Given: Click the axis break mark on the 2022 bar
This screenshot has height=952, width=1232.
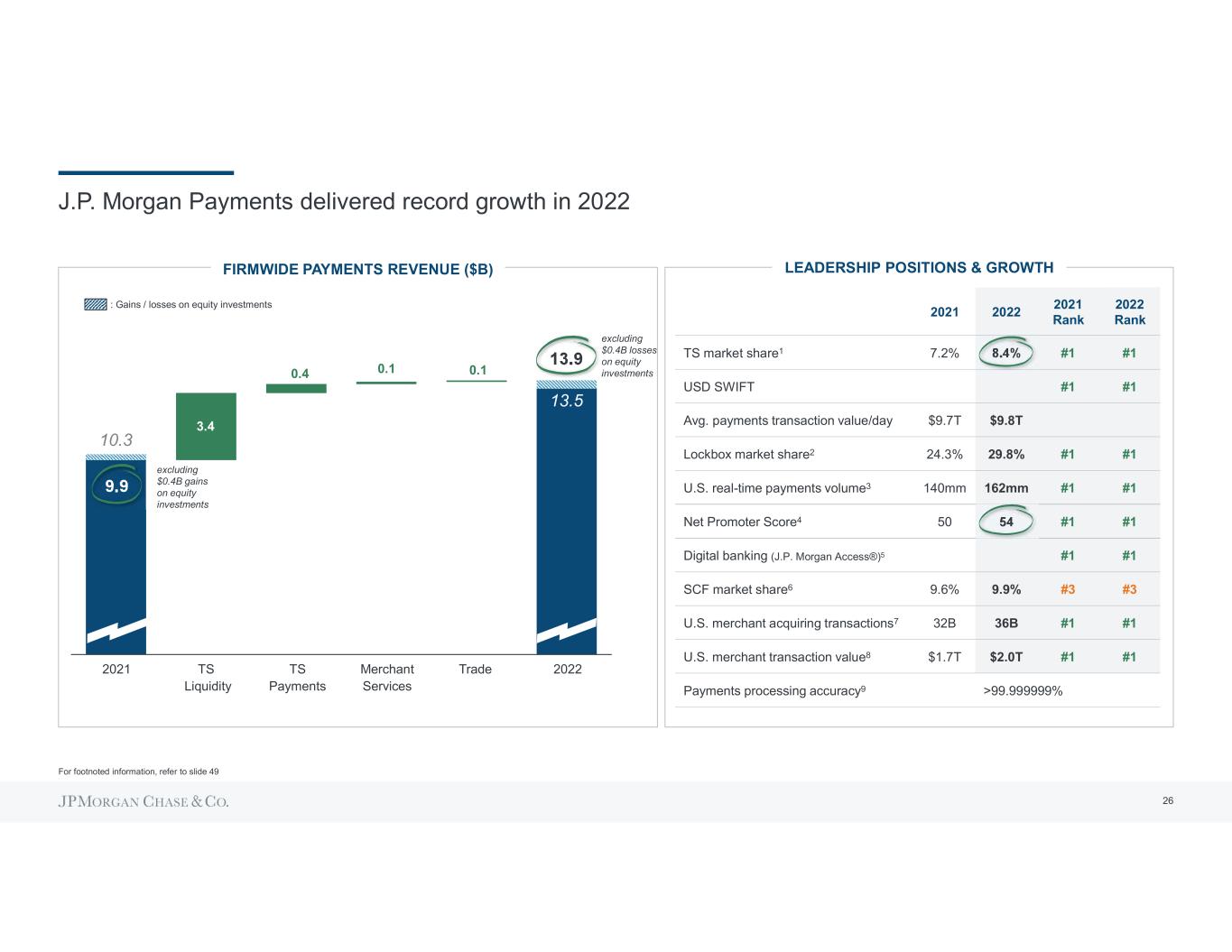Looking at the screenshot, I should (x=566, y=629).
